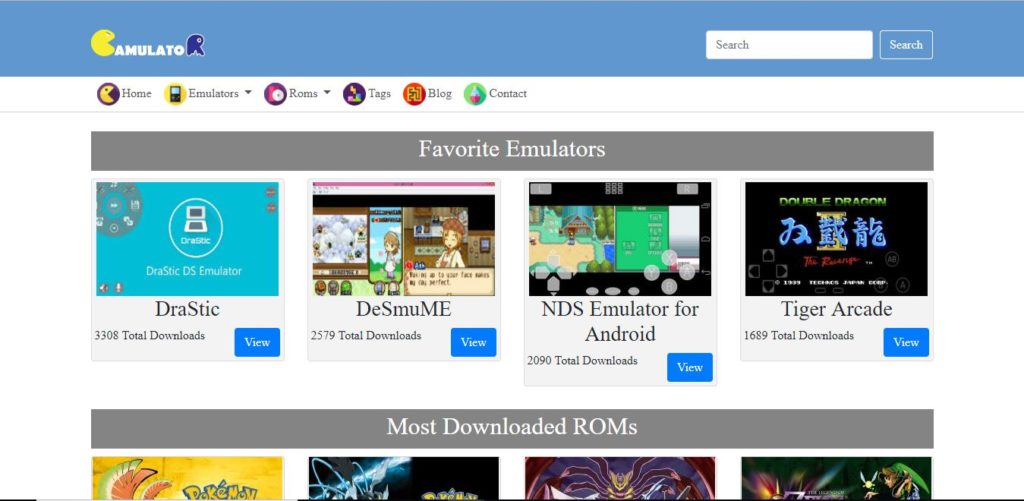Open the Tags page link
Viewport: 1024px width, 501px height.
click(379, 93)
